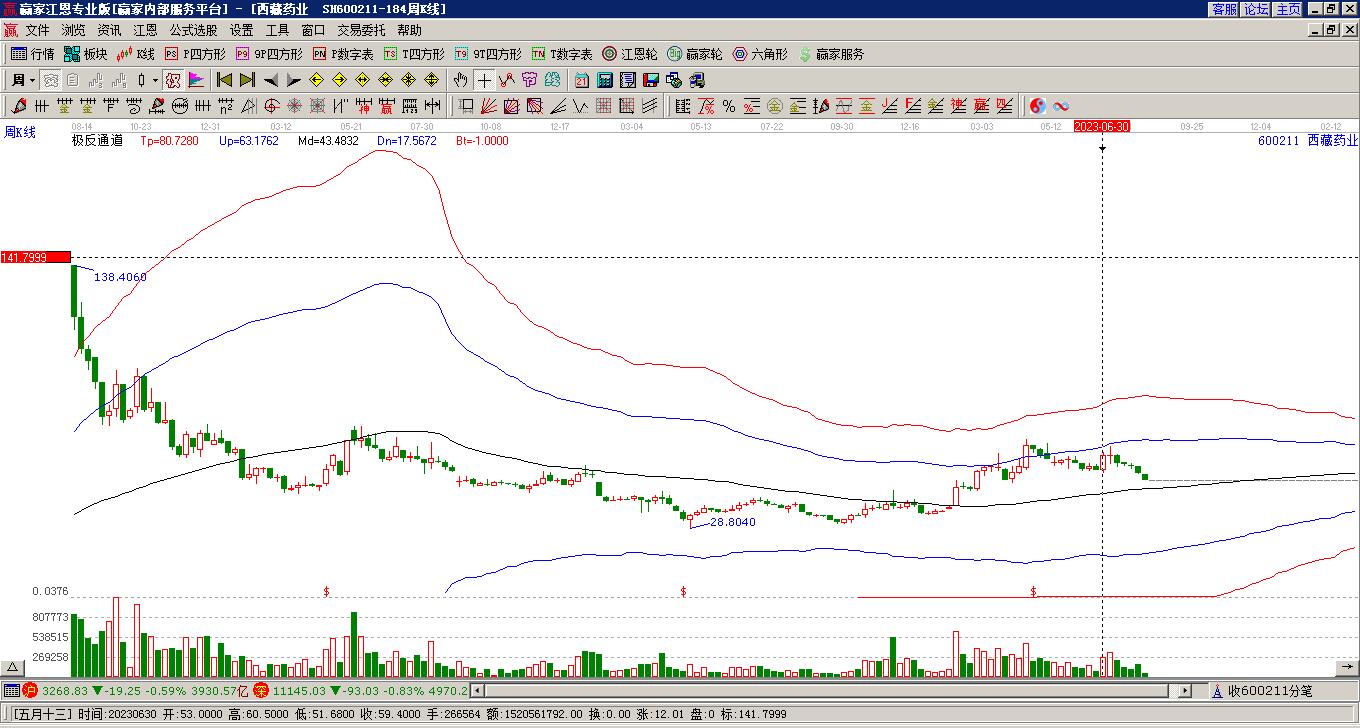Open the 板块 sector view
The width and height of the screenshot is (1360, 728).
coord(85,54)
